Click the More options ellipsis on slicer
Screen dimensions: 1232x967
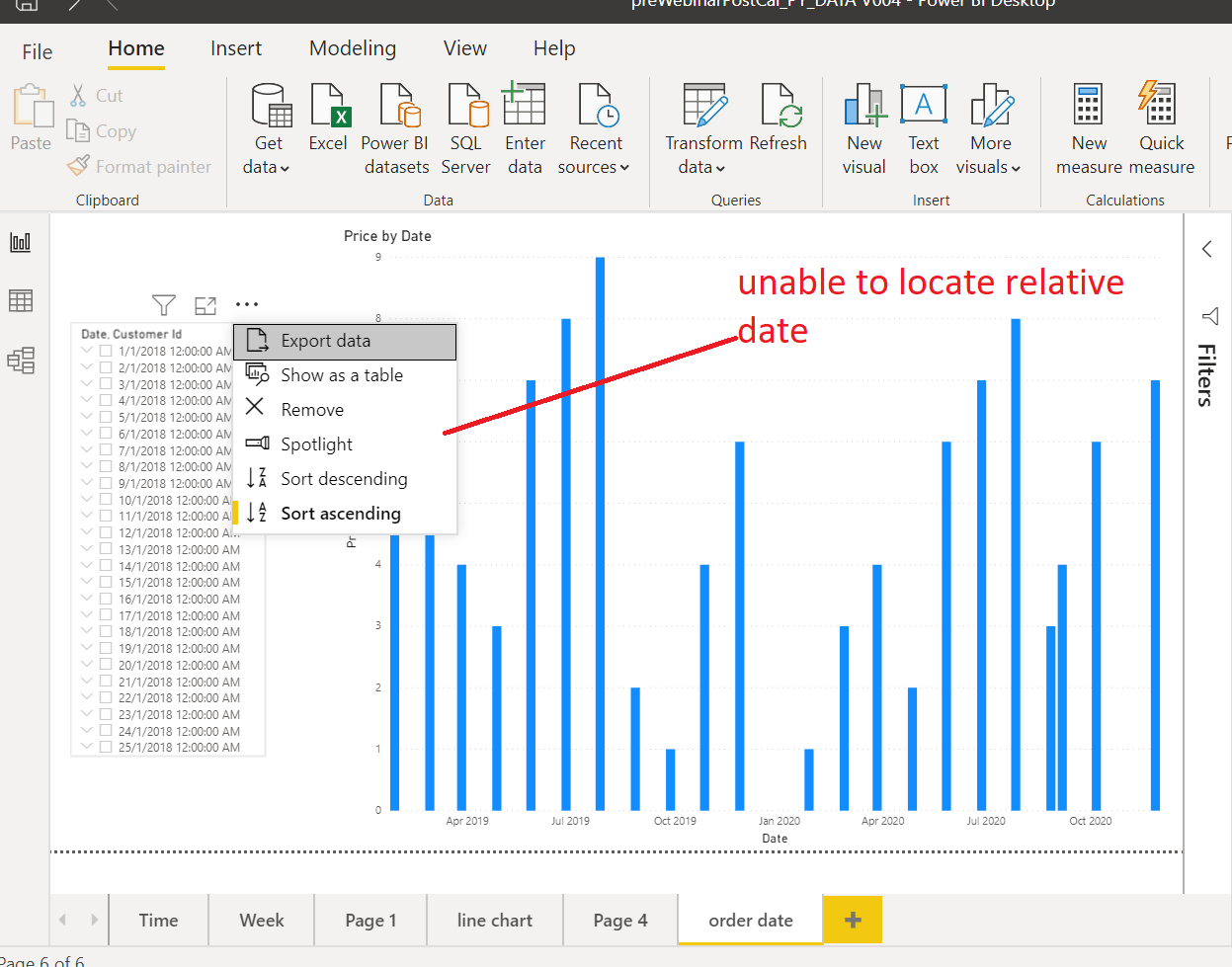(247, 304)
